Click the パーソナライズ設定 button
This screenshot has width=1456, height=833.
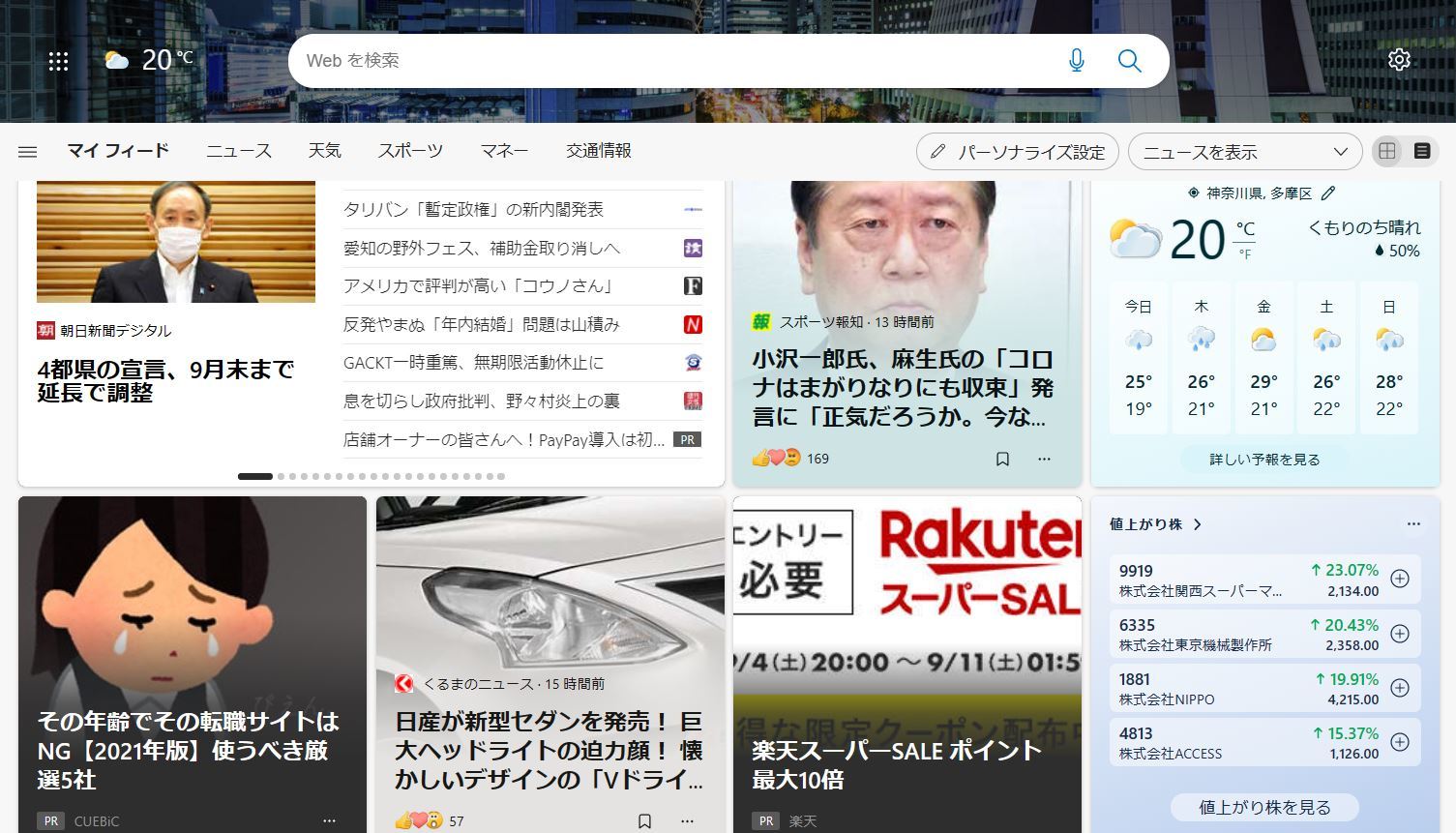(x=1018, y=152)
